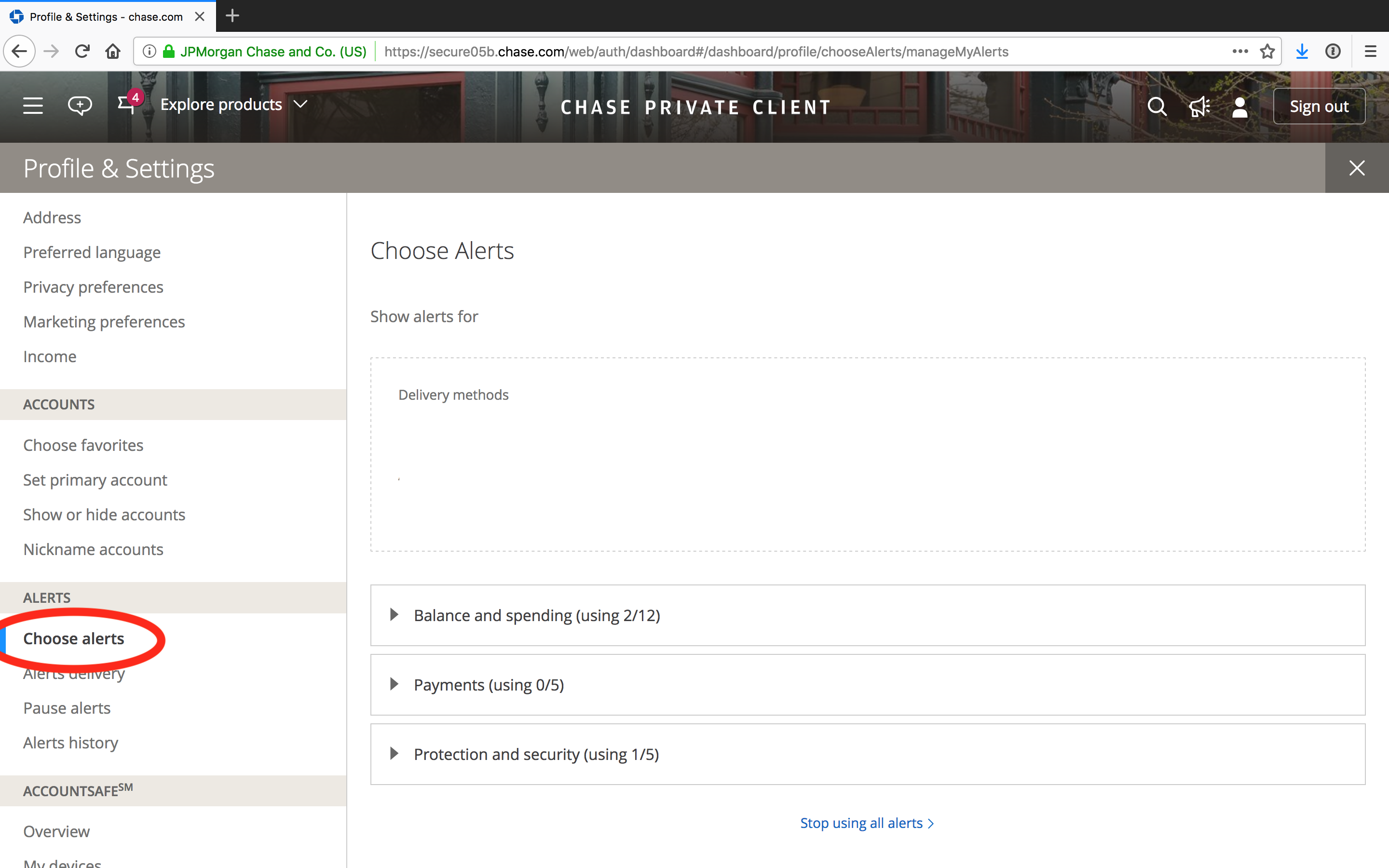
Task: Open Set primary account option
Action: point(95,480)
